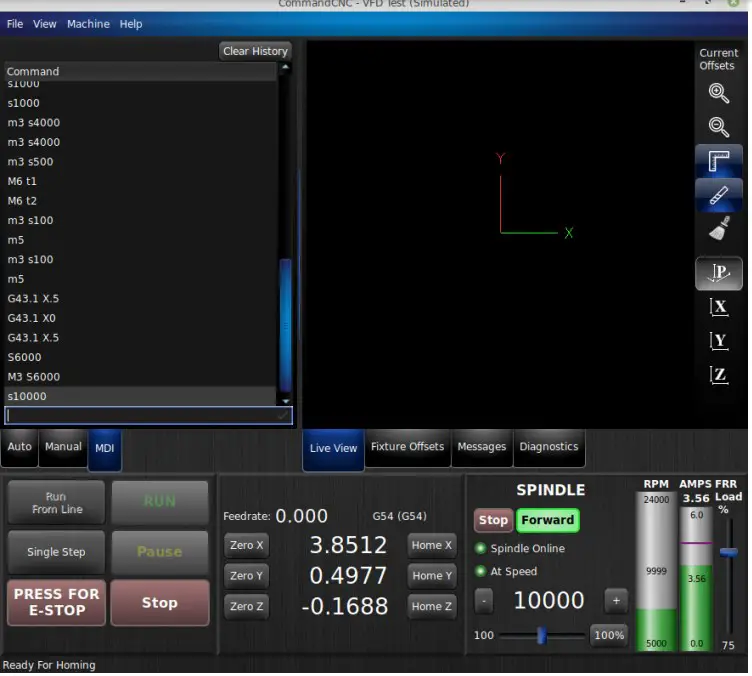Viewport: 752px width, 676px height.
Task: Set spindle direction to Forward
Action: (547, 520)
